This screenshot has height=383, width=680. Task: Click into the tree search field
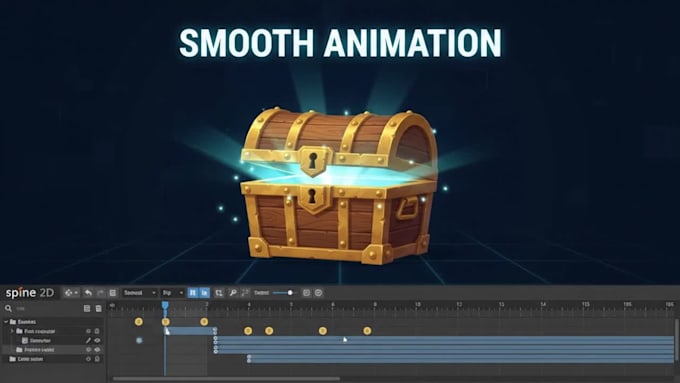point(48,308)
